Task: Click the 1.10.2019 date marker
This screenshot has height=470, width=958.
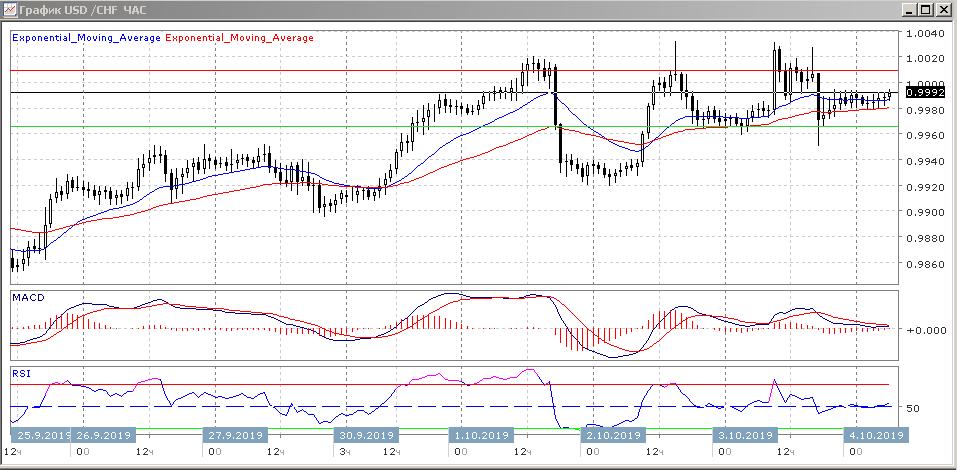Action: [484, 436]
